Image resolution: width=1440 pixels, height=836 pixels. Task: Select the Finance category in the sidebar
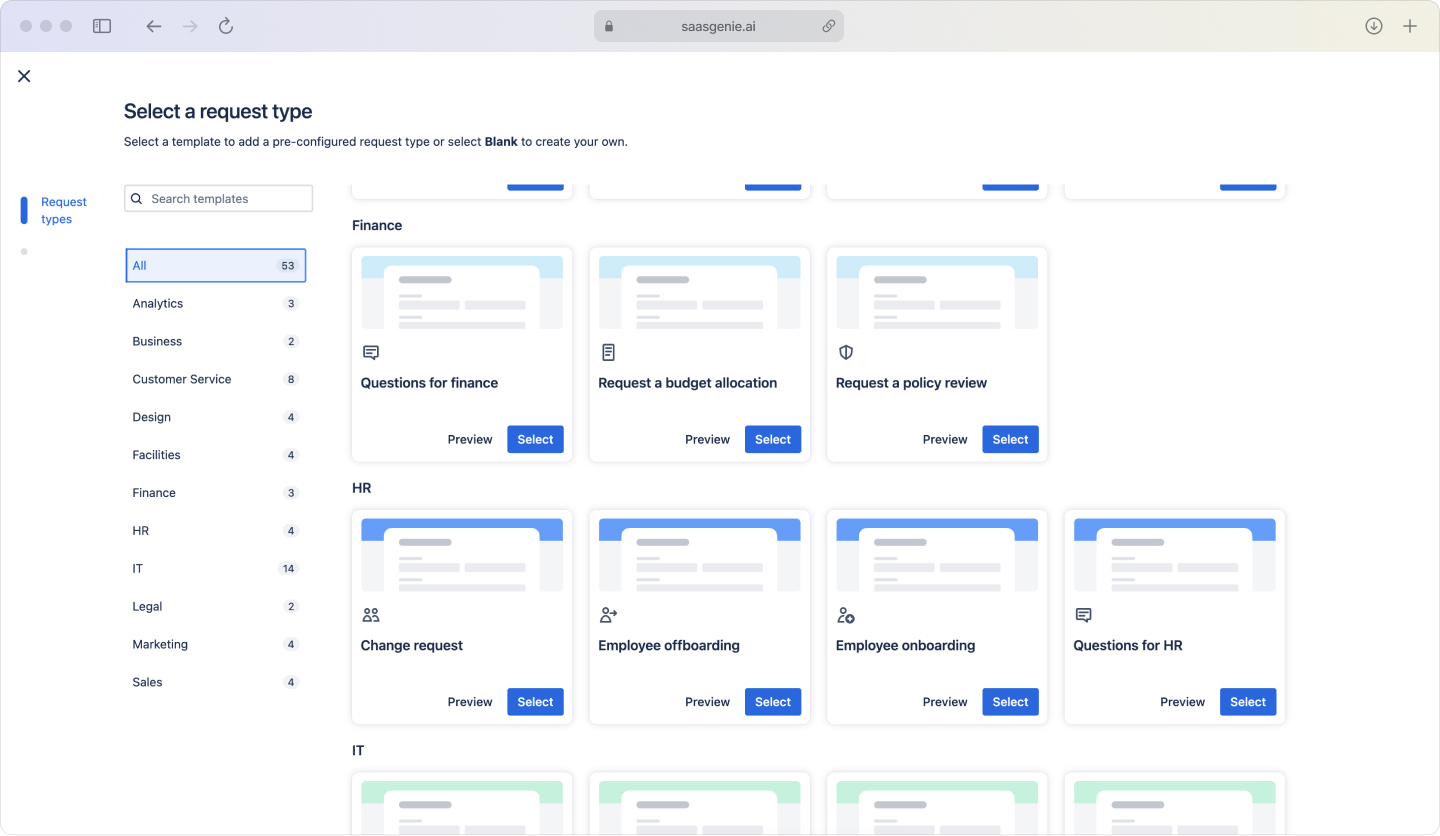tap(154, 492)
